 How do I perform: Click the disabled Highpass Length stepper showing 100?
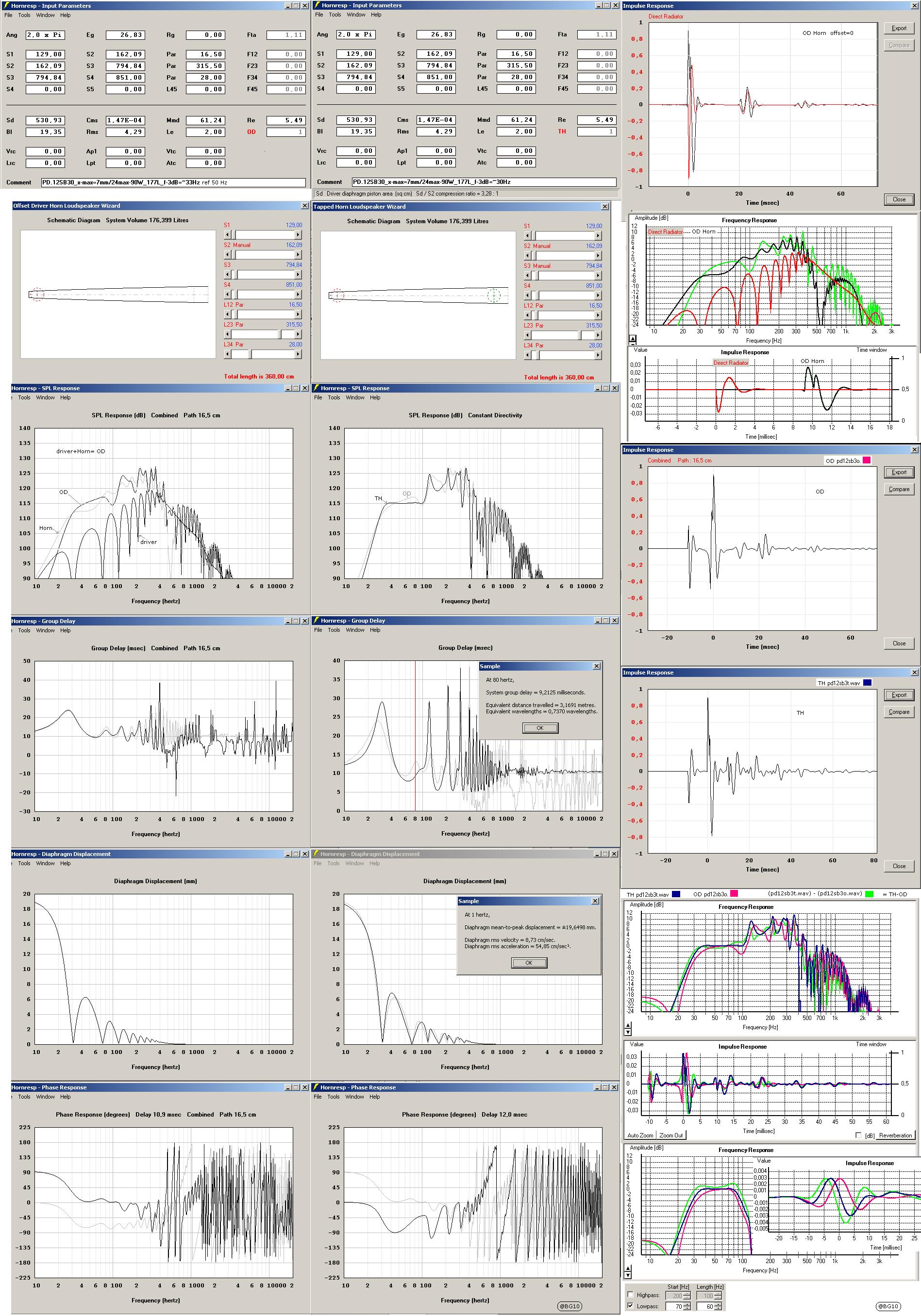point(718,1295)
